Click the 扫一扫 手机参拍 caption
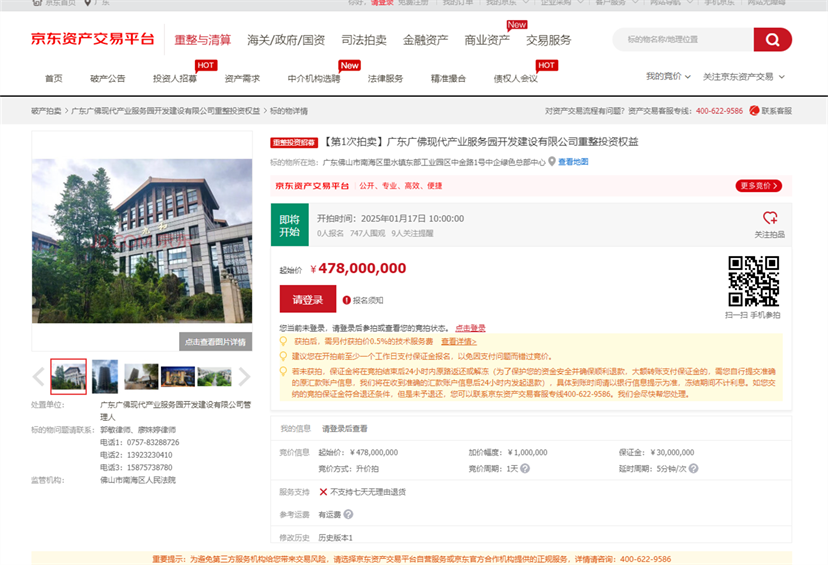828x565 pixels. coord(752,315)
